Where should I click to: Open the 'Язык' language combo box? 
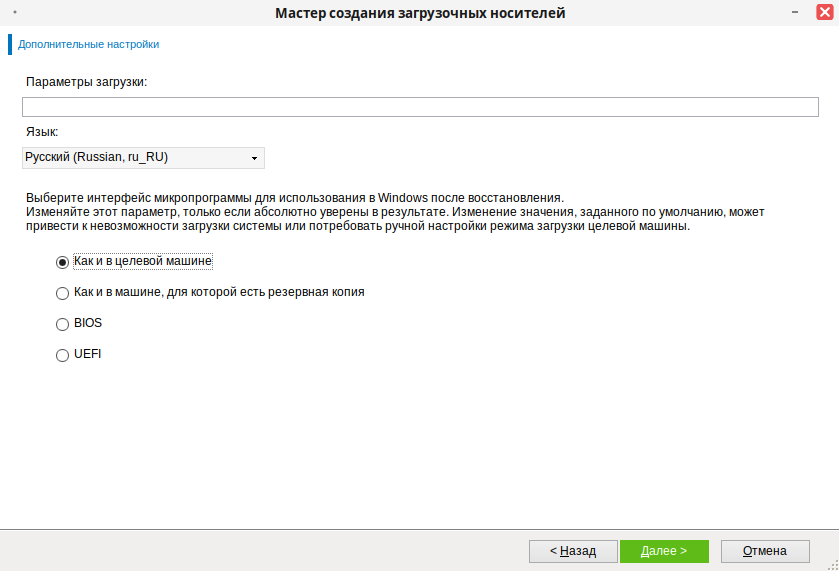pyautogui.click(x=143, y=158)
